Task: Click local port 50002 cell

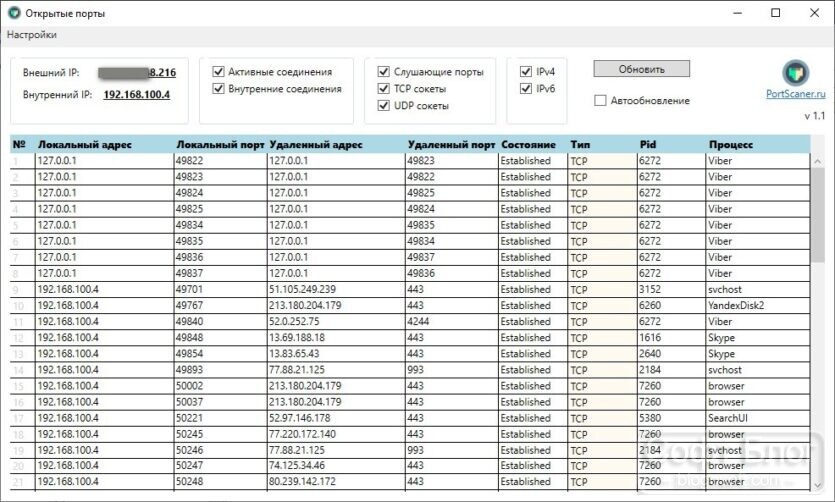Action: click(x=220, y=386)
